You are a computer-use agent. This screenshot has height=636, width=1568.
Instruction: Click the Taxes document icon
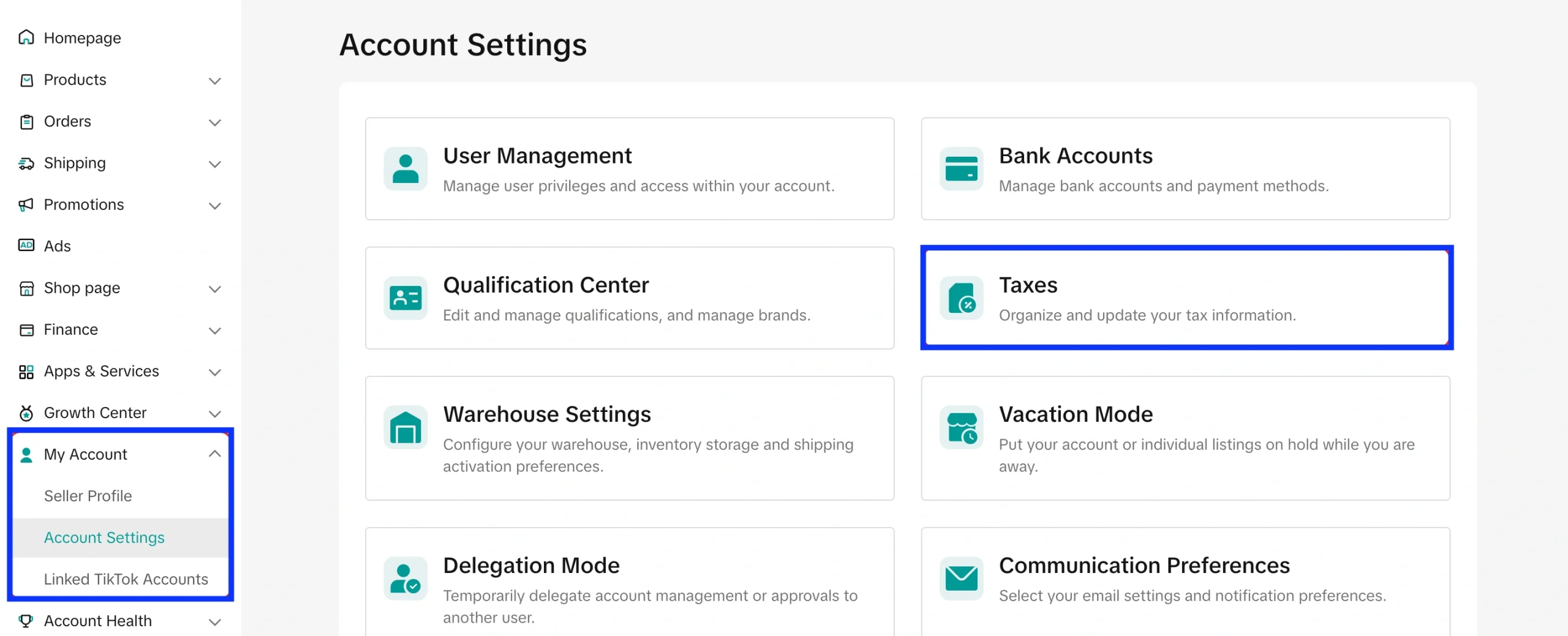961,298
